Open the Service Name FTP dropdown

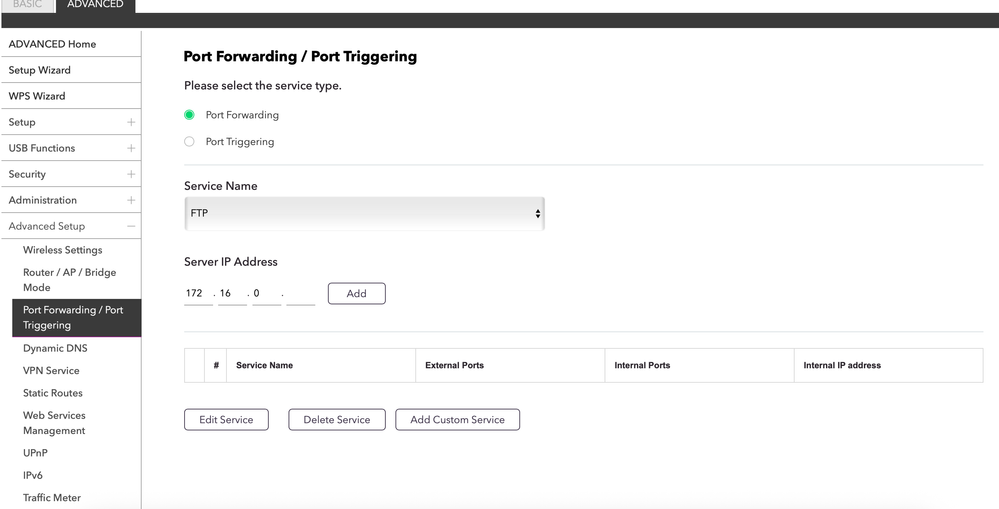coord(364,213)
